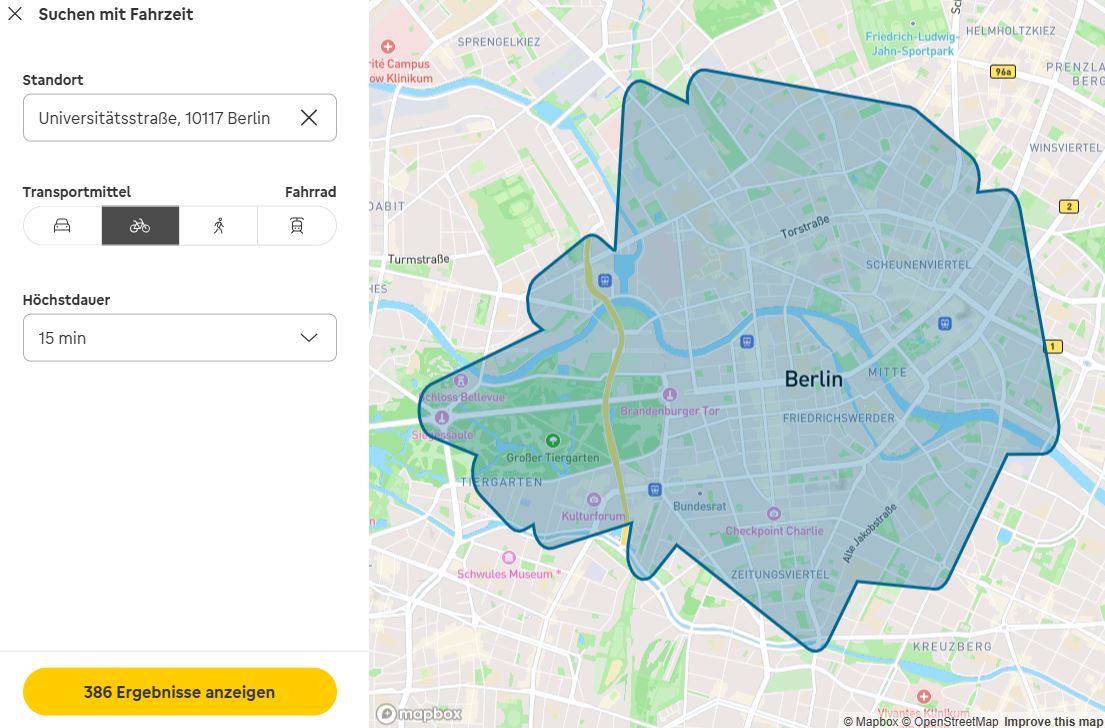Image resolution: width=1105 pixels, height=728 pixels.
Task: Click the Brandenburger Tor landmark icon
Action: [670, 396]
